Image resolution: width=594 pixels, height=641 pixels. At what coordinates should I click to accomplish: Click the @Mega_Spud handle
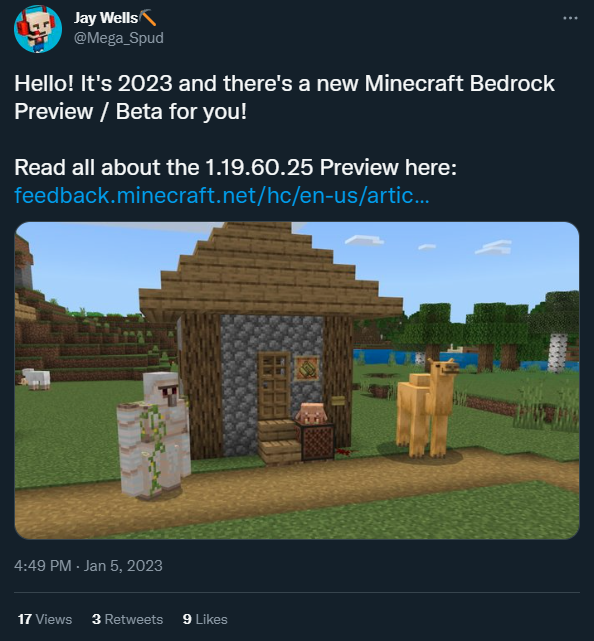pos(119,38)
